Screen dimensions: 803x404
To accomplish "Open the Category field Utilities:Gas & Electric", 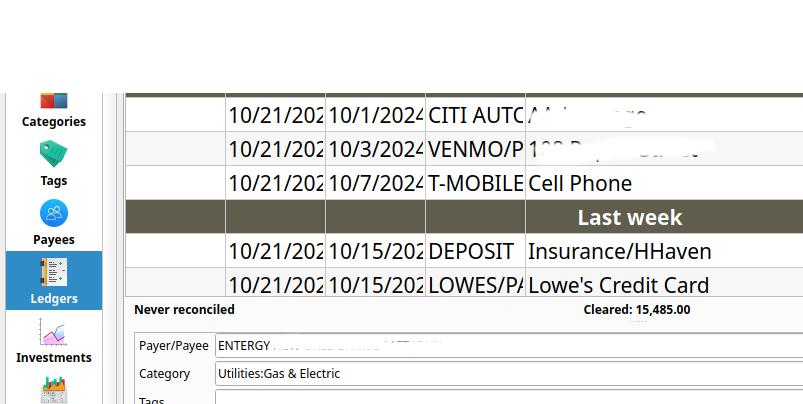I will tap(509, 374).
